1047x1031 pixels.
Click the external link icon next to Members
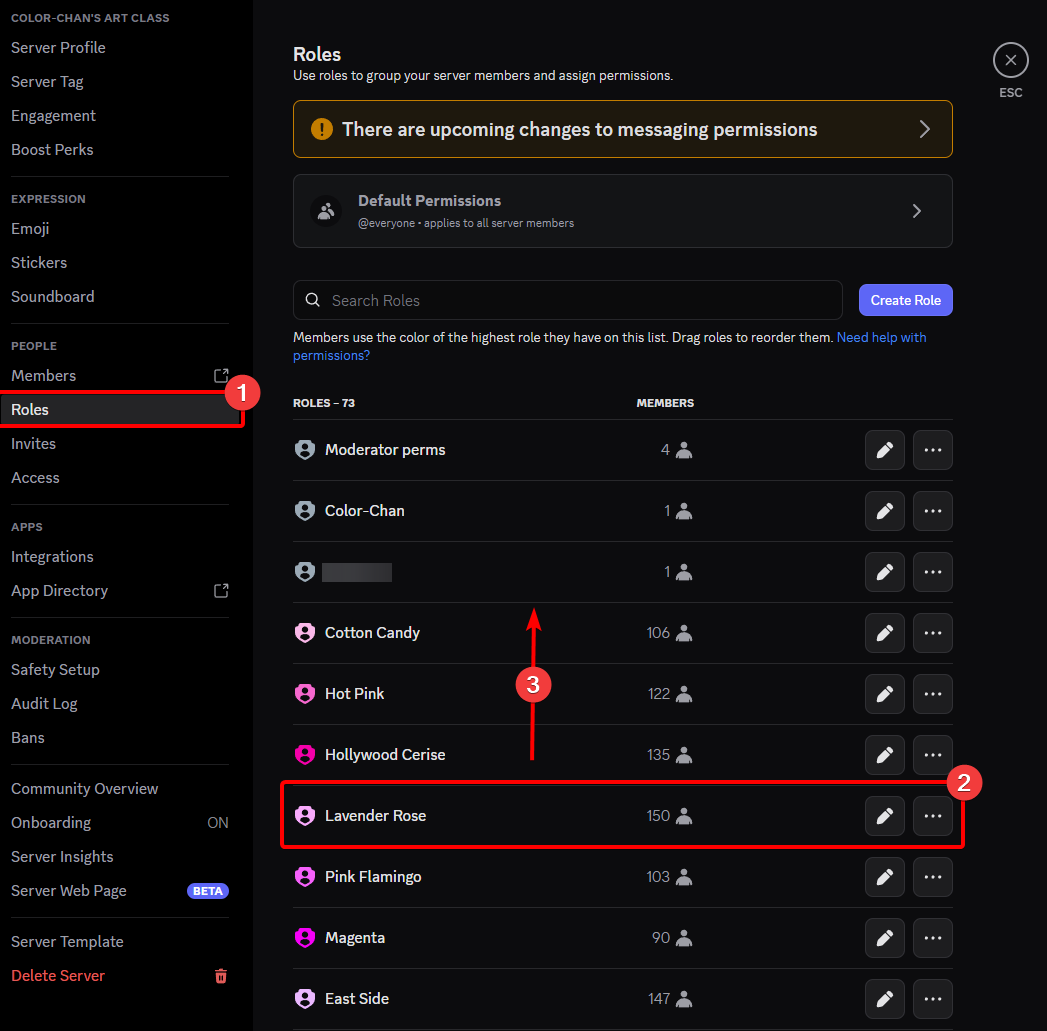click(221, 376)
